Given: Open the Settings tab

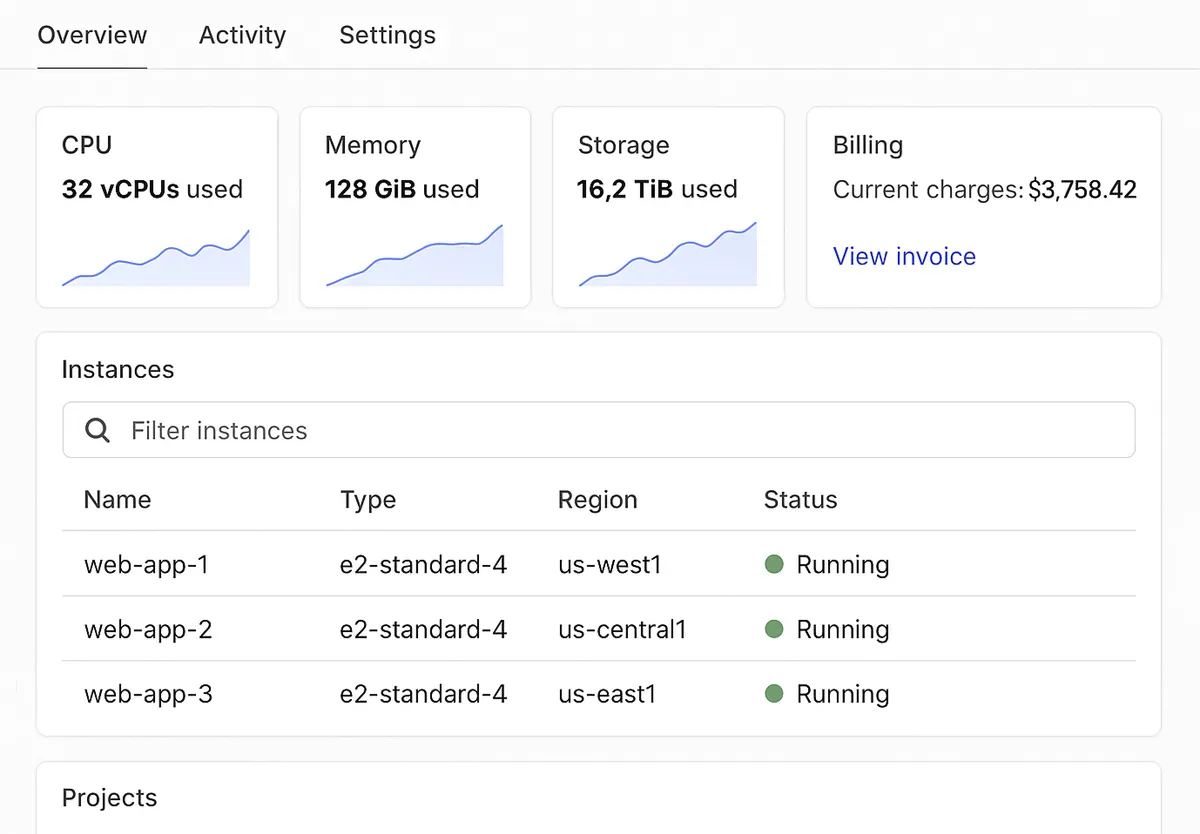Looking at the screenshot, I should pos(387,35).
